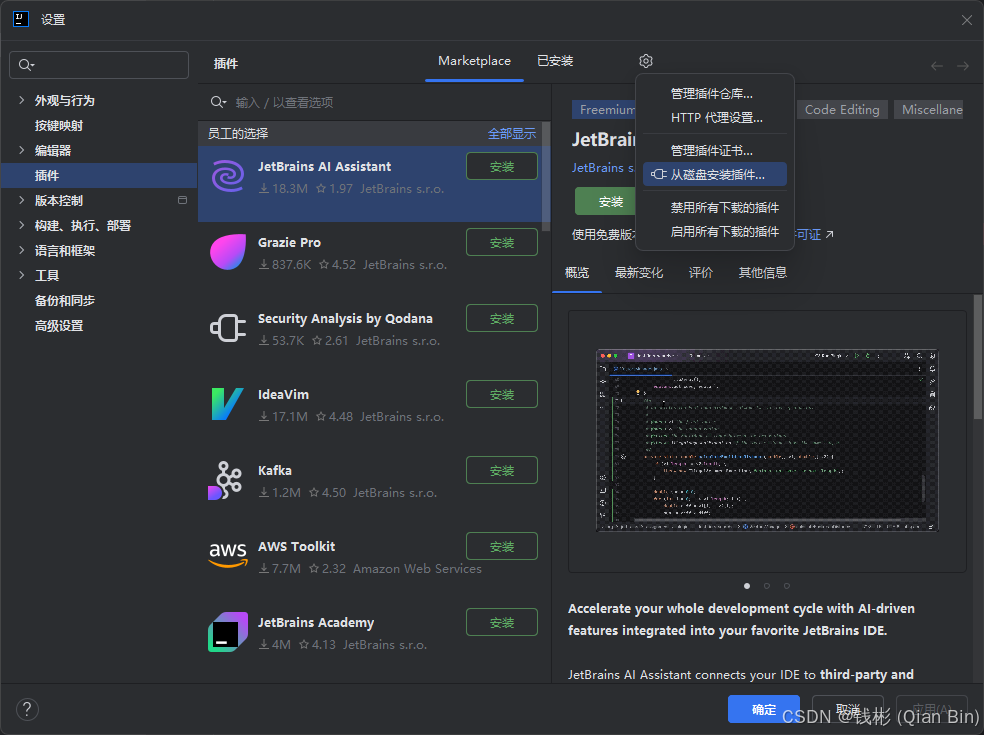Select the second screenshot carousel dot
The height and width of the screenshot is (735, 984).
pos(767,586)
